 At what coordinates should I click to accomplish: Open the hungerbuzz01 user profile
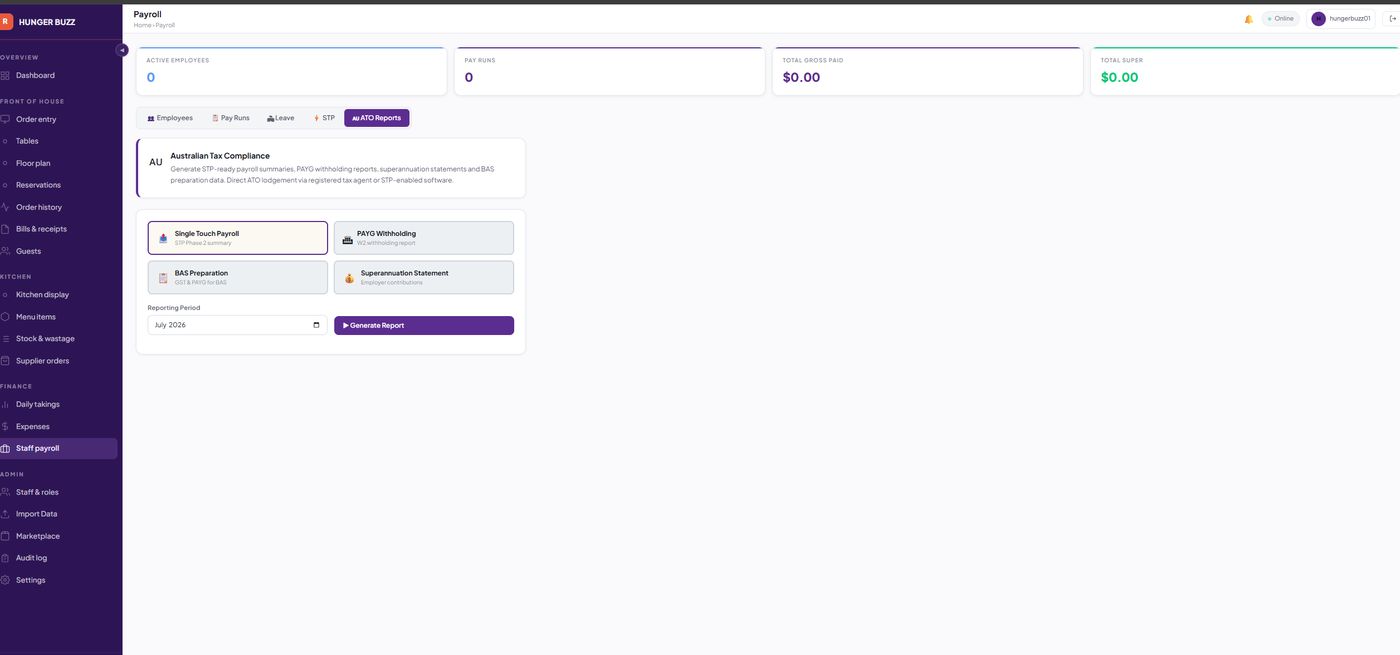[x=1341, y=19]
